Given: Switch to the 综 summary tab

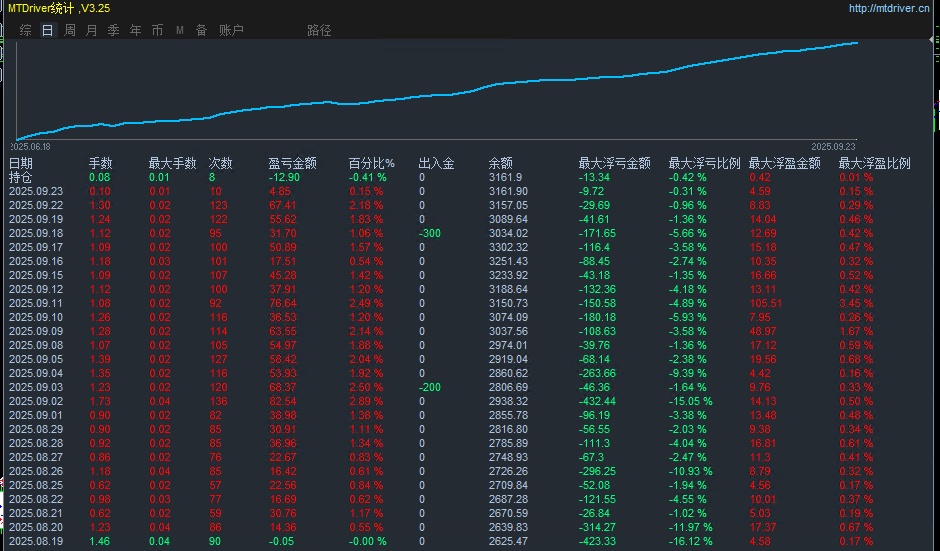Looking at the screenshot, I should [x=25, y=30].
